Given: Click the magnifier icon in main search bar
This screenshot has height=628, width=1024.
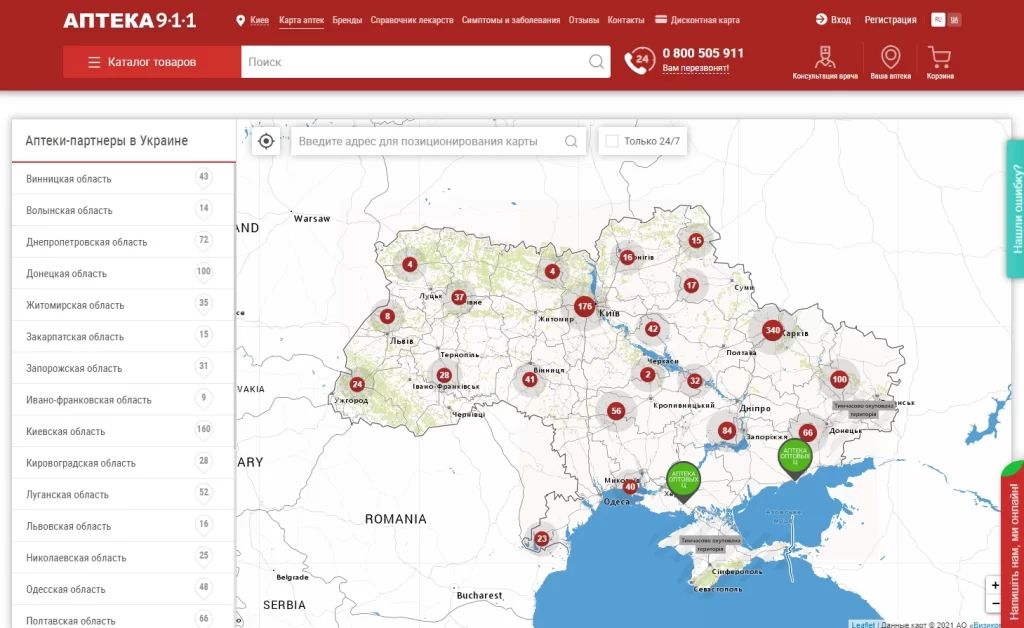Looking at the screenshot, I should pos(596,61).
